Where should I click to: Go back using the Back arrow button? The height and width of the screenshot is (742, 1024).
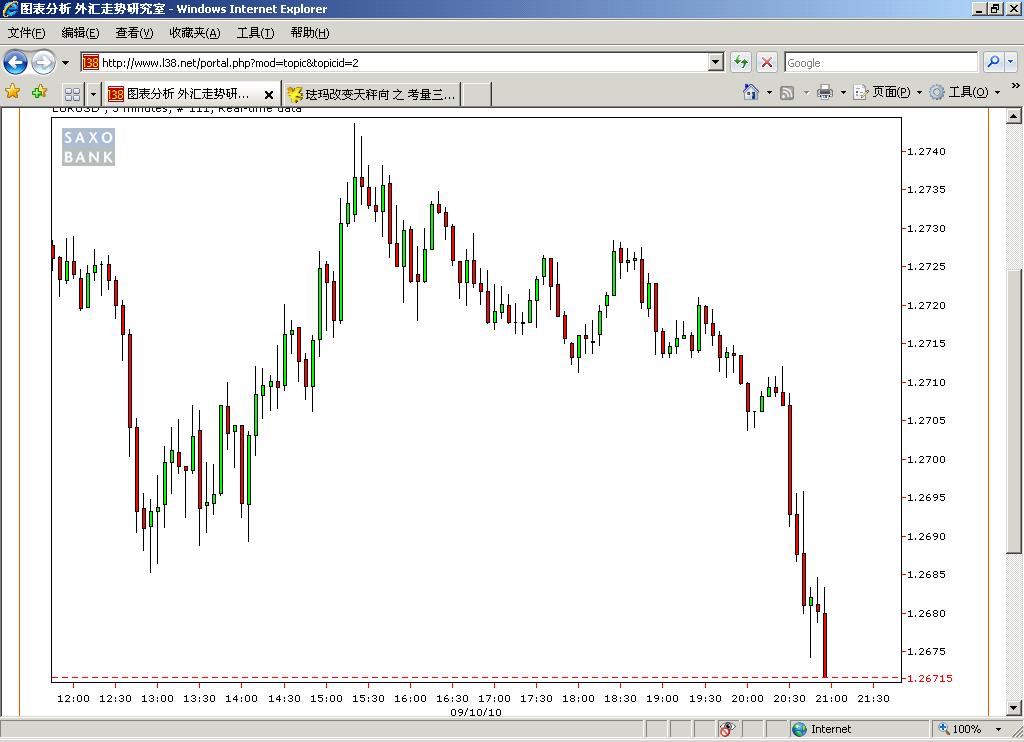(x=15, y=63)
